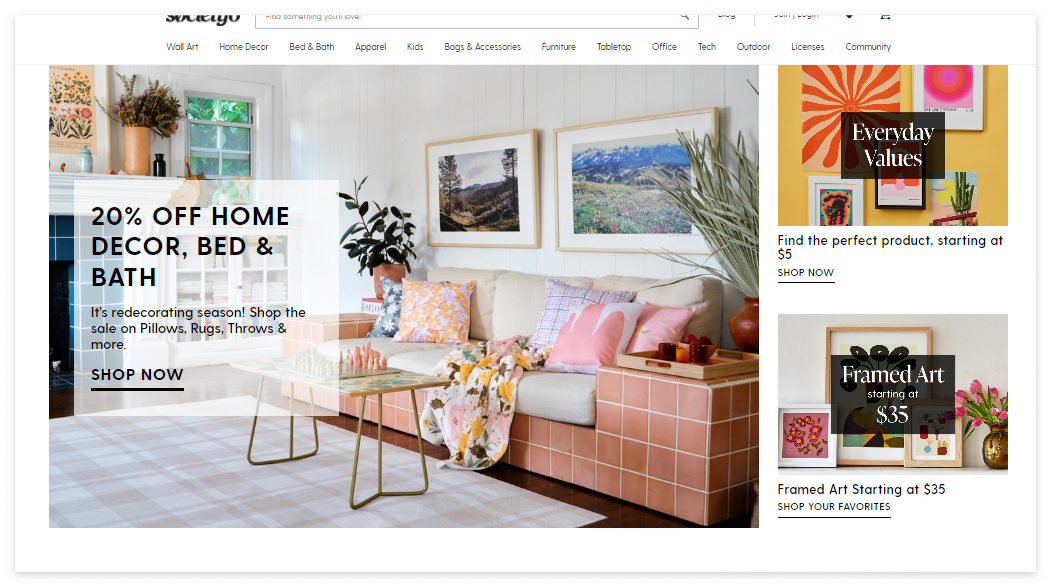Open the Furniture menu
Screen dimensions: 1051x587
tap(558, 47)
